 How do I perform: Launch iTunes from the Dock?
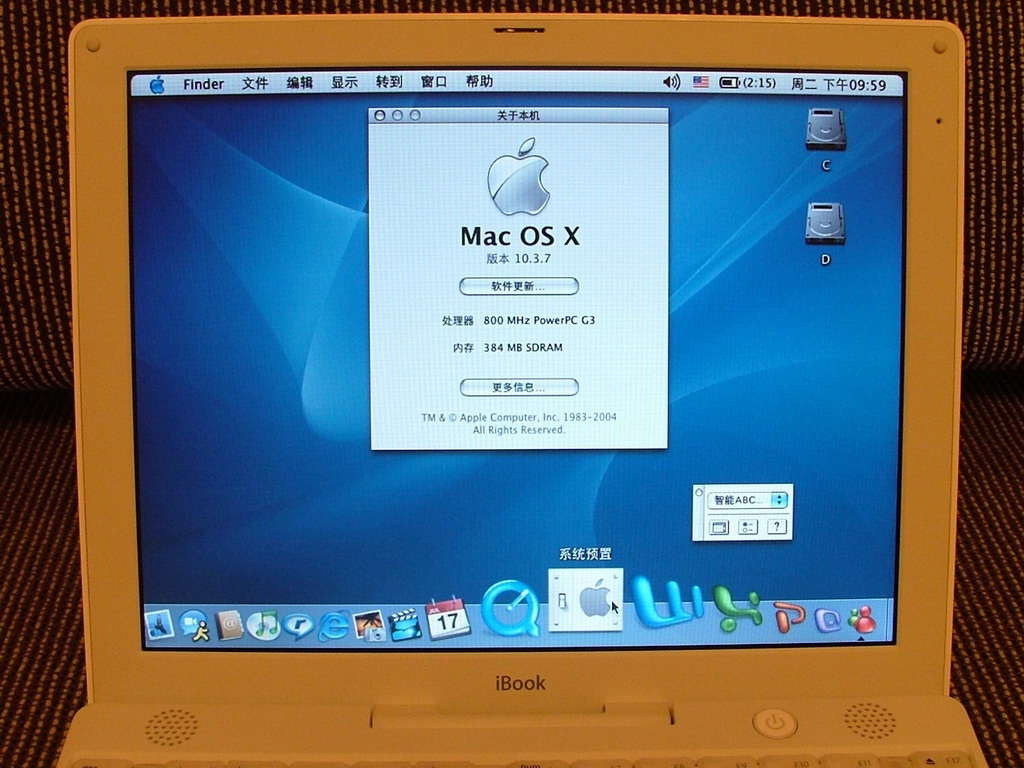[264, 625]
